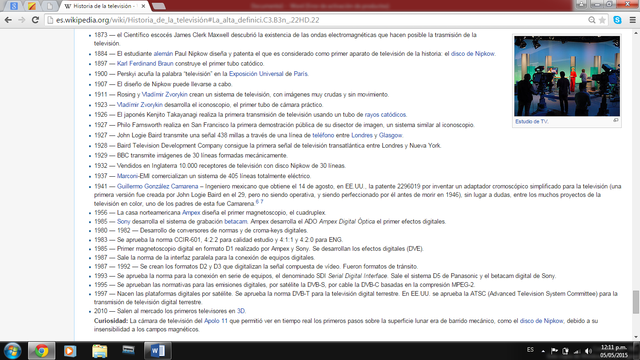Click the 1929 BBC transmite imágenes entry
Image resolution: width=640 pixels, height=360 pixels.
[191, 156]
